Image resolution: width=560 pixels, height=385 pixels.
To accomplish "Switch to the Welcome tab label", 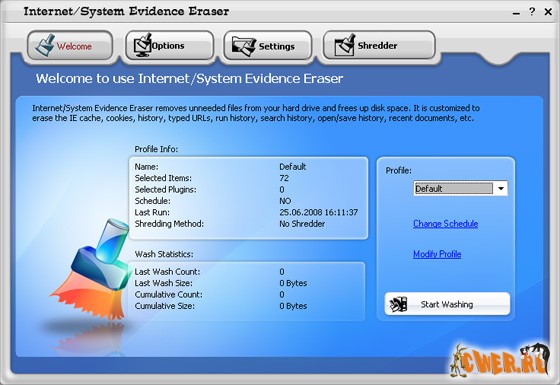I will (x=74, y=46).
